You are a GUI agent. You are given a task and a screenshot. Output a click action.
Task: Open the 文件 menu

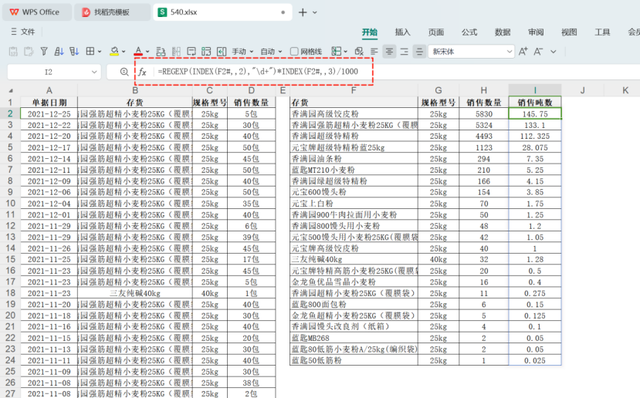[23, 32]
